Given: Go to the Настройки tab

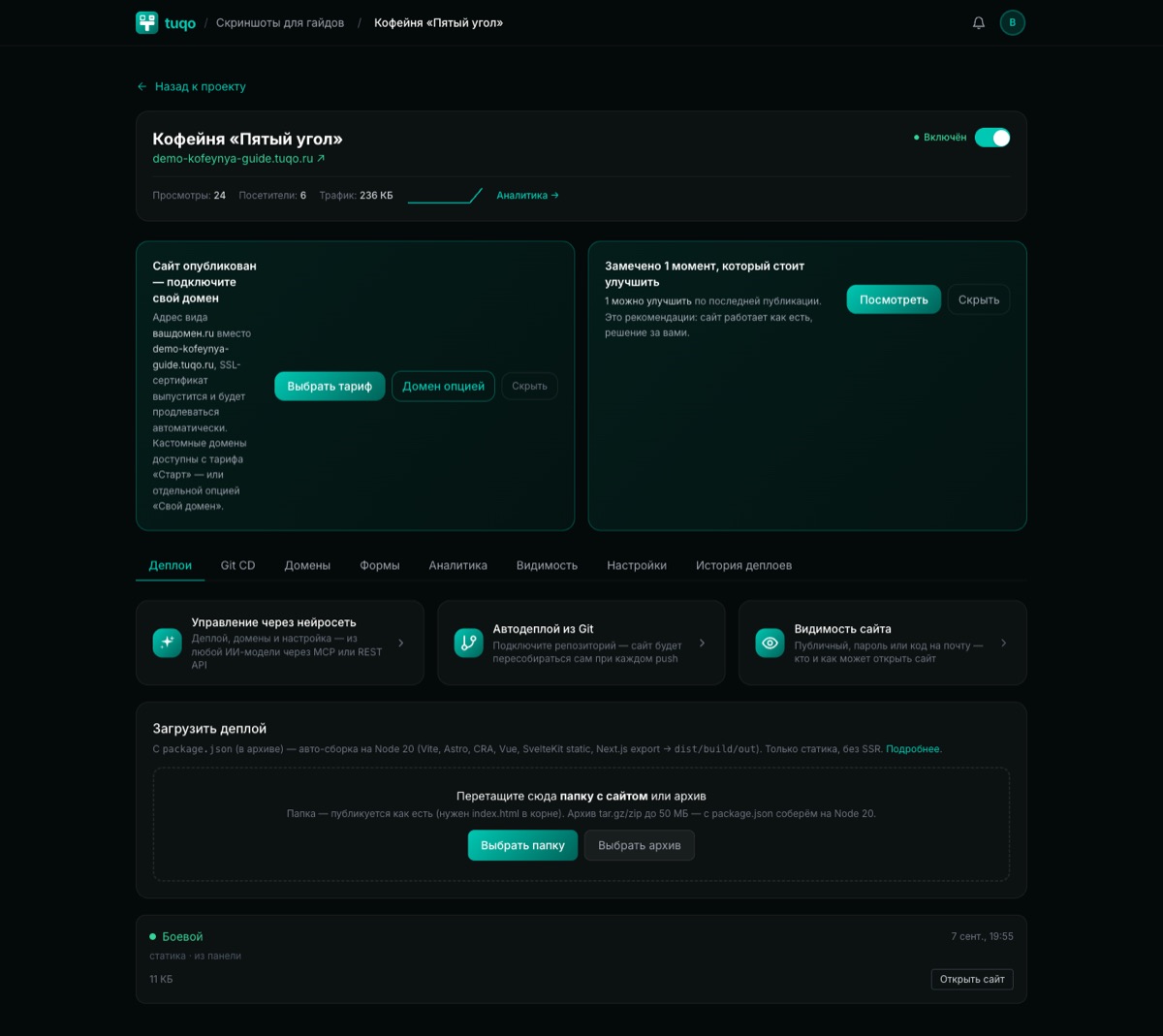Looking at the screenshot, I should tap(637, 565).
